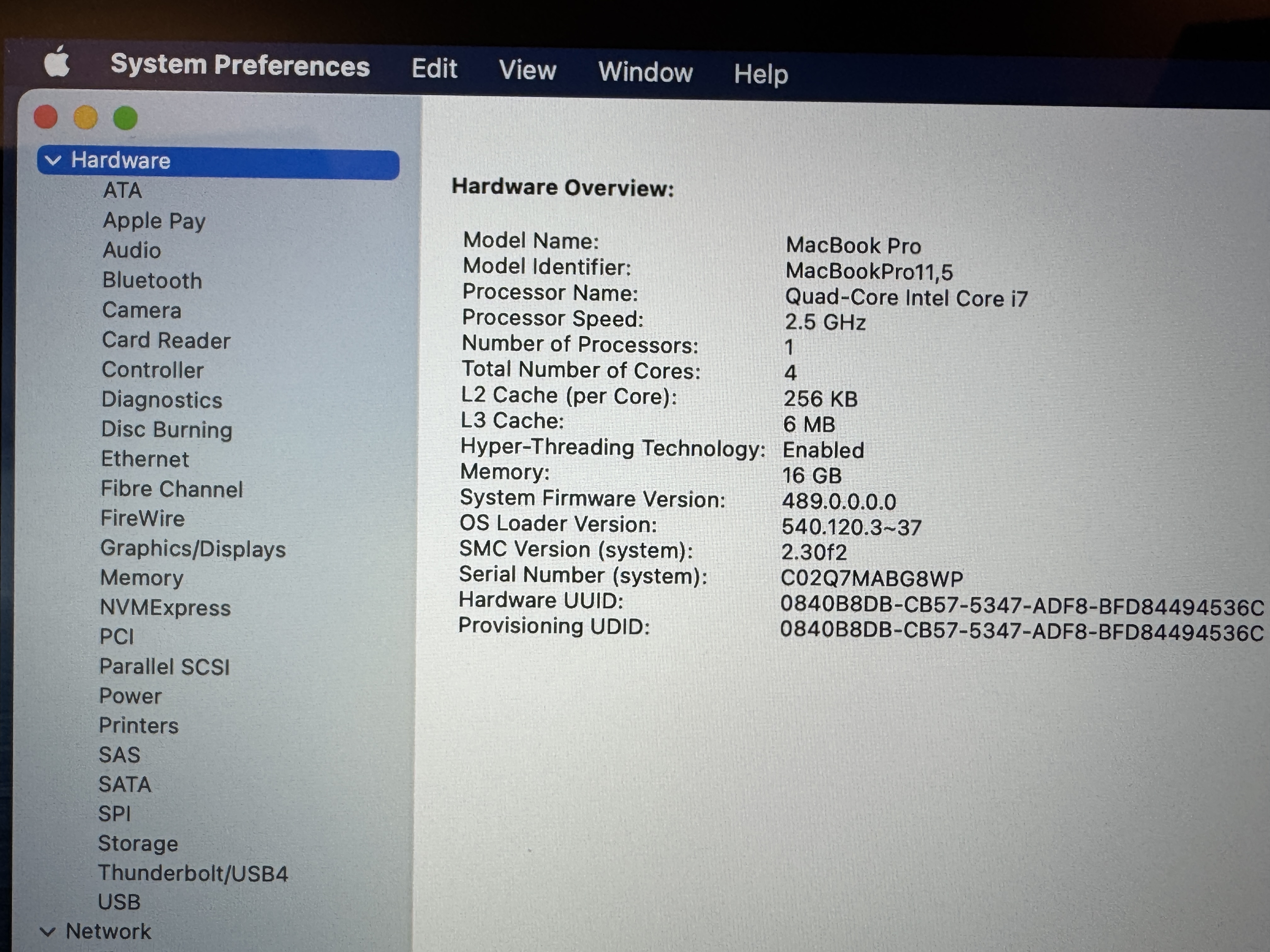
Task: Select Power in the sidebar
Action: click(x=130, y=696)
